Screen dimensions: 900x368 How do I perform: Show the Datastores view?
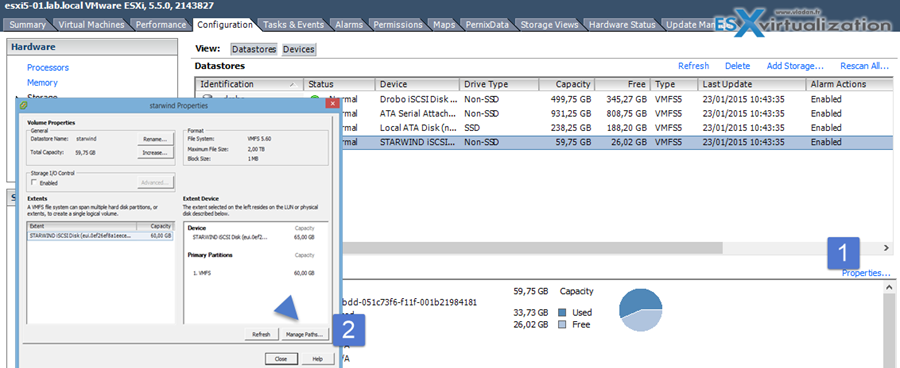click(254, 49)
